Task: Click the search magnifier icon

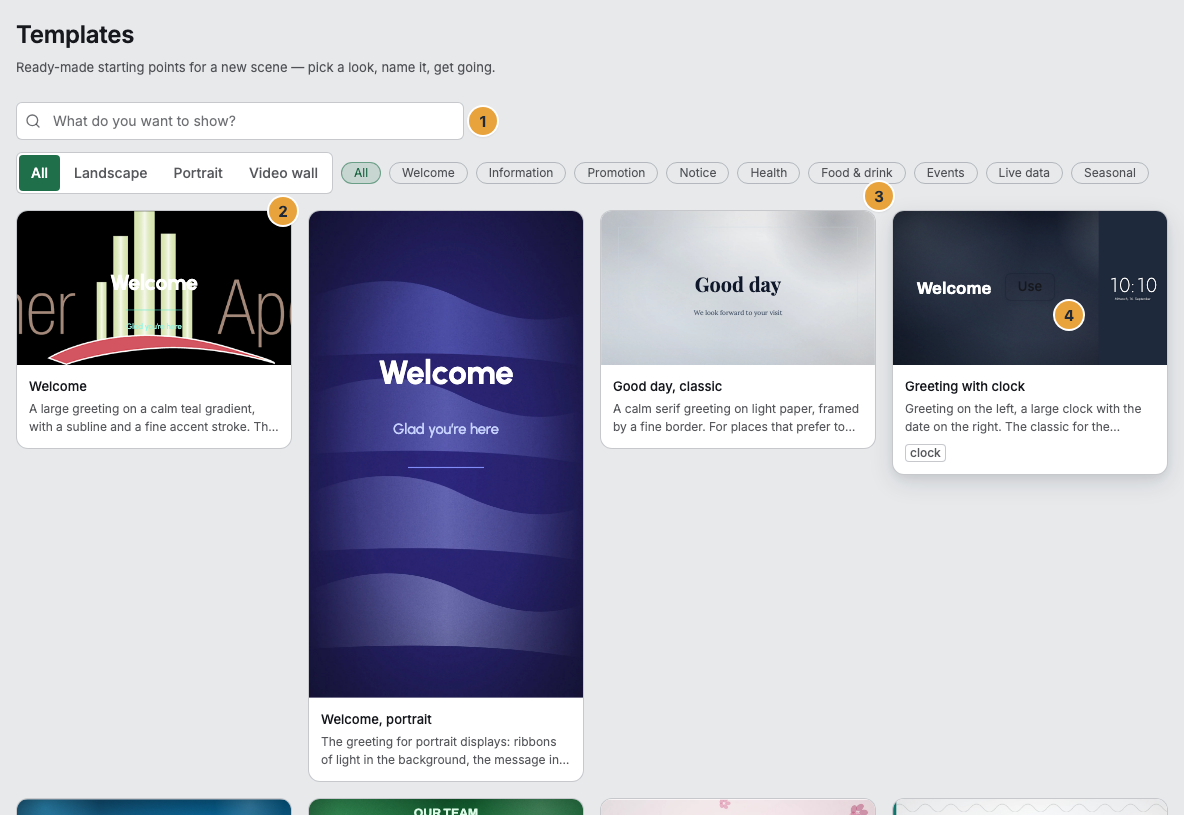Action: coord(33,122)
